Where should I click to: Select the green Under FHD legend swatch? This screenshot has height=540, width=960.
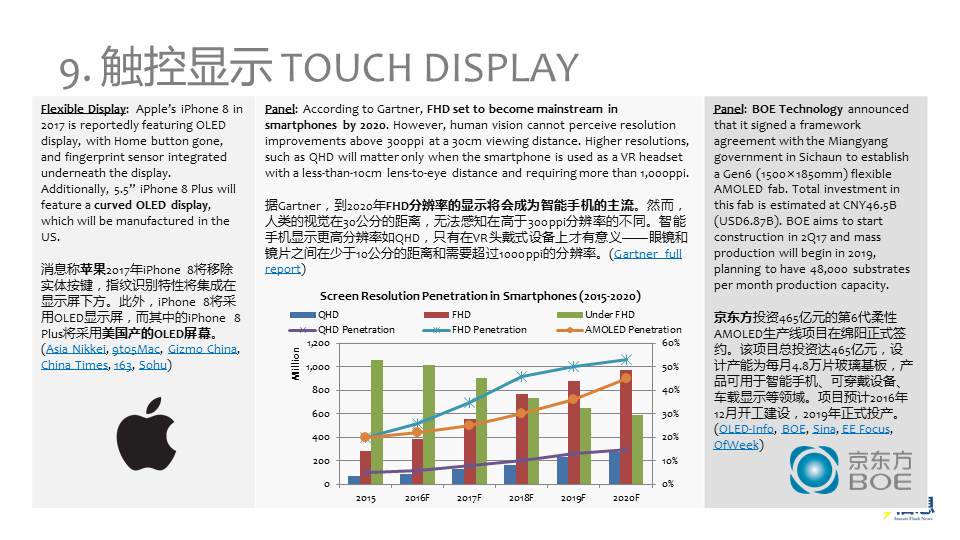[x=569, y=315]
